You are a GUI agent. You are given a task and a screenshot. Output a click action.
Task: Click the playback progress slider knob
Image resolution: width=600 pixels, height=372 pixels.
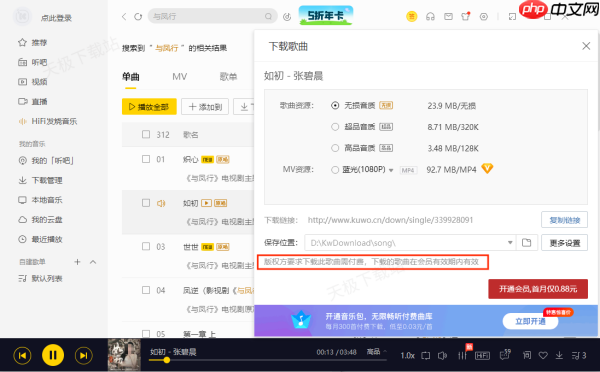pyautogui.click(x=166, y=360)
